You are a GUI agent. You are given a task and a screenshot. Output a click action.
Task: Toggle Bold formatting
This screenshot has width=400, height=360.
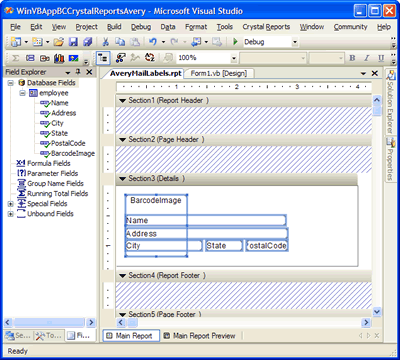click(352, 58)
